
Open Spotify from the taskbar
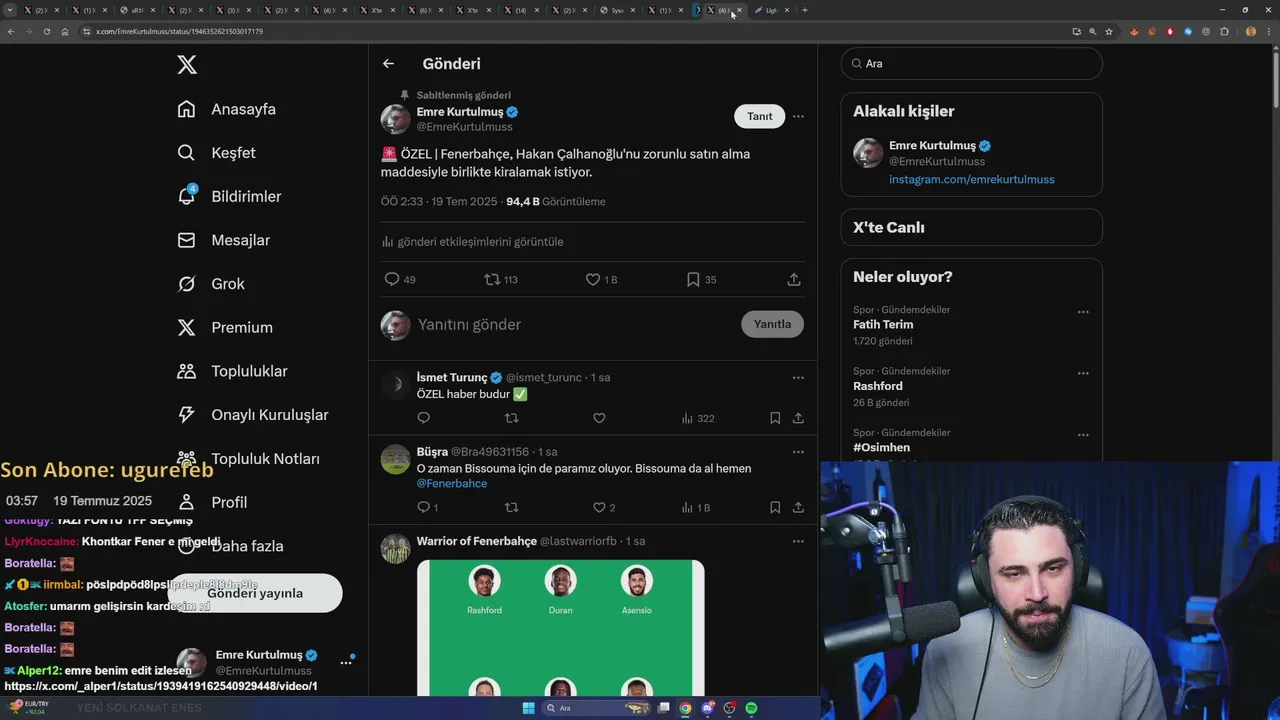coord(751,708)
